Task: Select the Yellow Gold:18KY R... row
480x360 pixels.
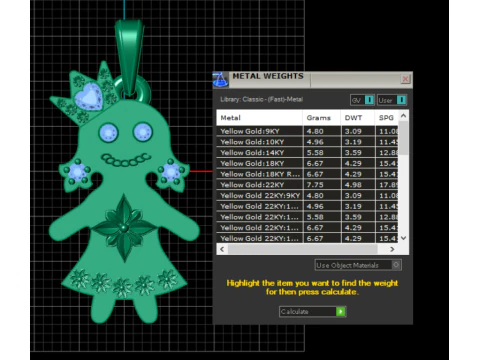Action: (307, 174)
